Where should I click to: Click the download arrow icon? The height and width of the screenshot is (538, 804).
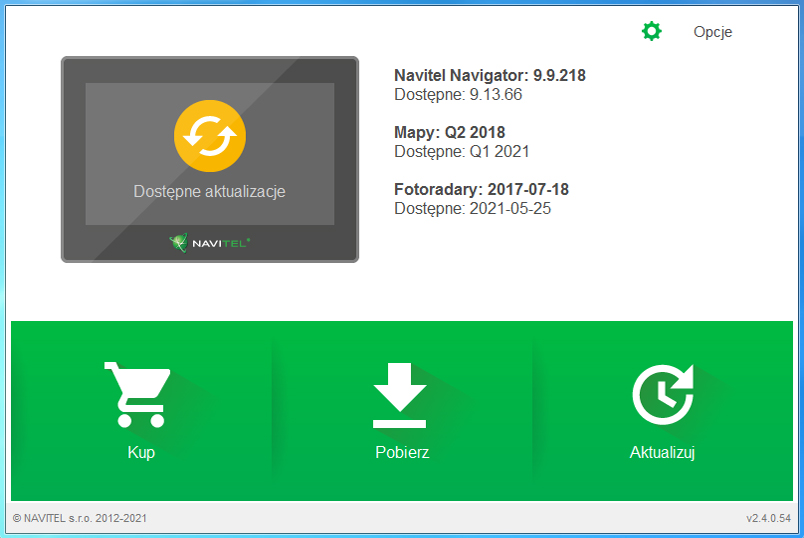click(x=401, y=391)
